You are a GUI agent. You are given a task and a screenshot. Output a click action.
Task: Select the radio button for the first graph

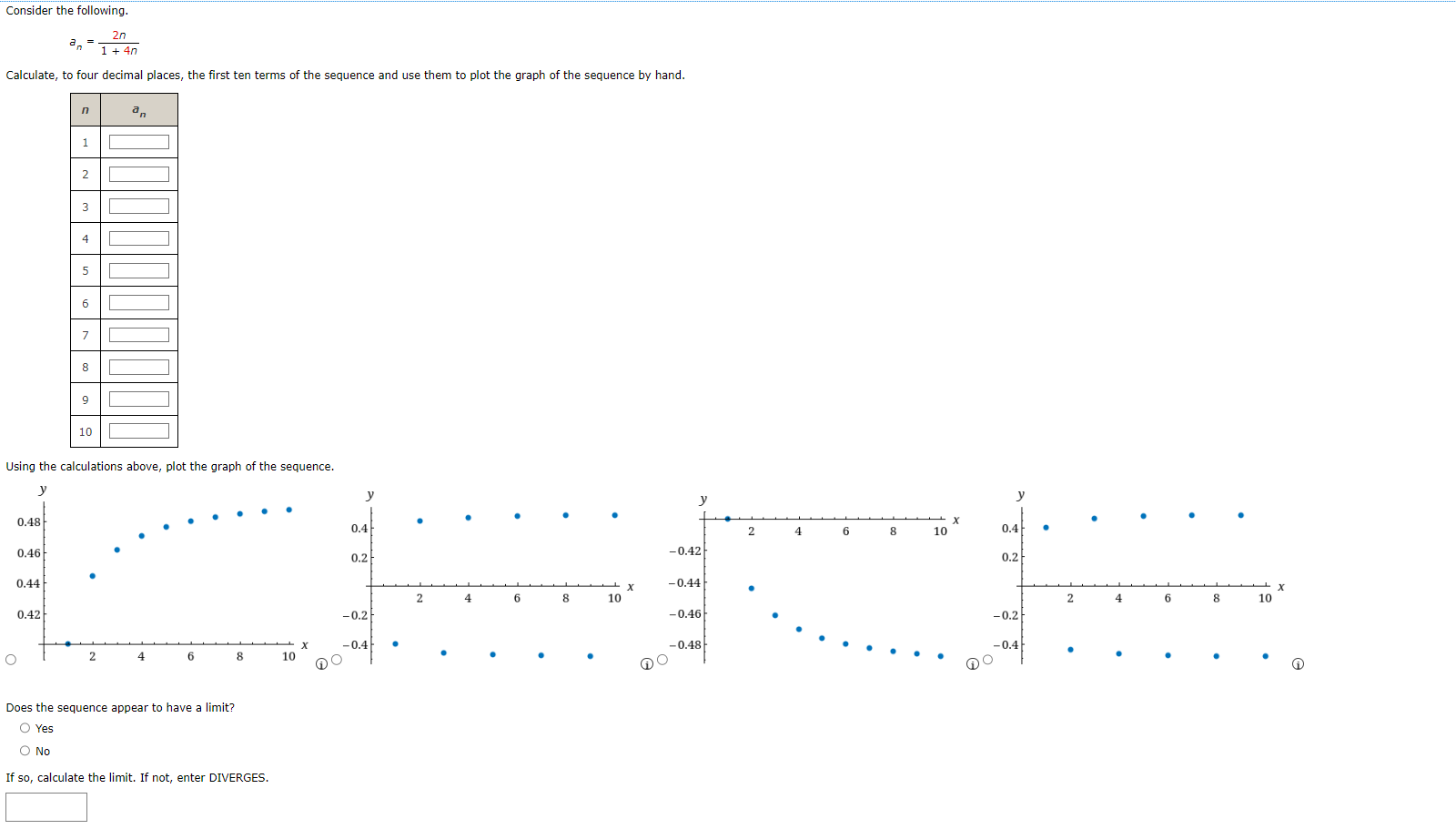[x=10, y=658]
